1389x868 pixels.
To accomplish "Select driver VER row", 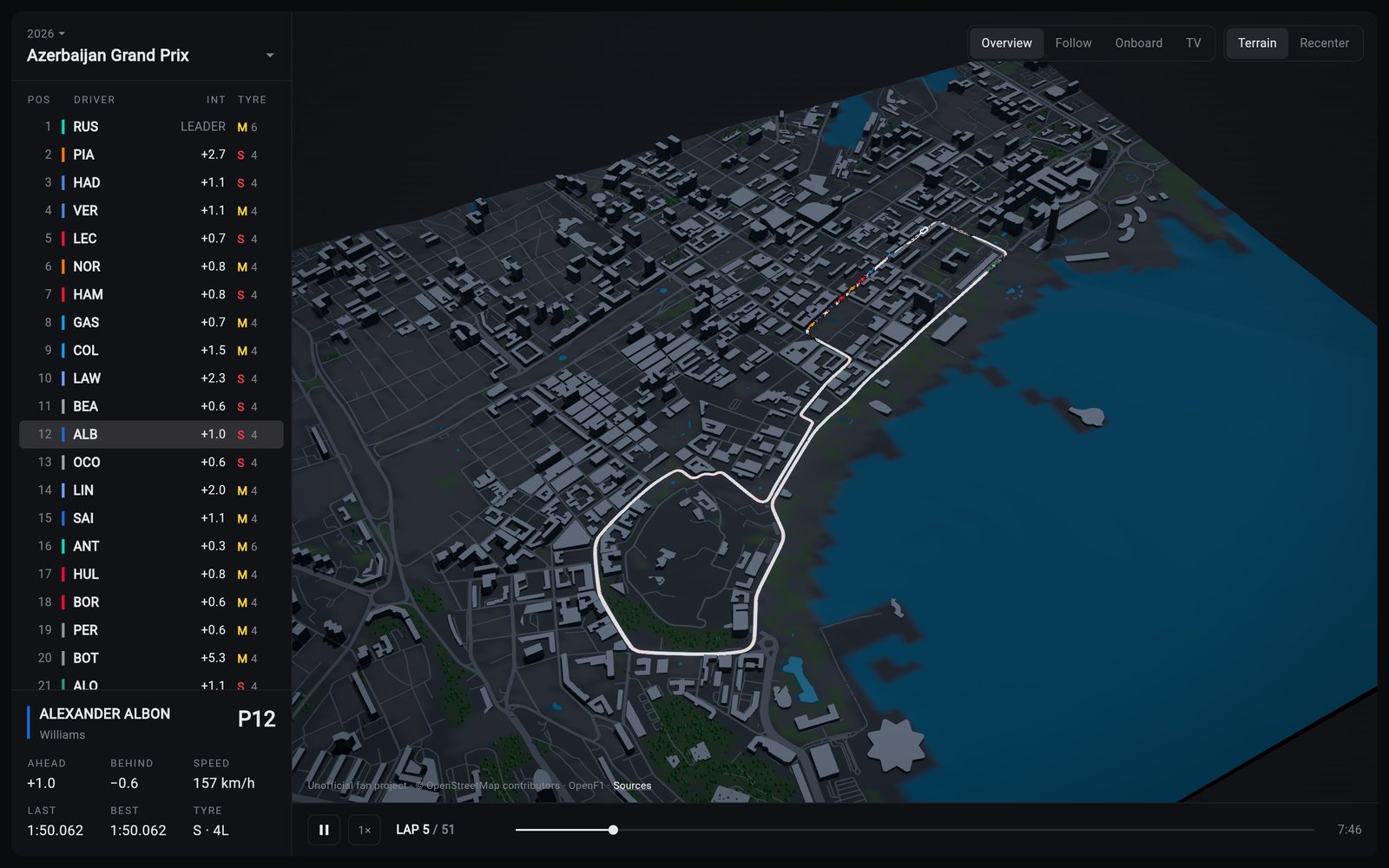I will [x=151, y=210].
